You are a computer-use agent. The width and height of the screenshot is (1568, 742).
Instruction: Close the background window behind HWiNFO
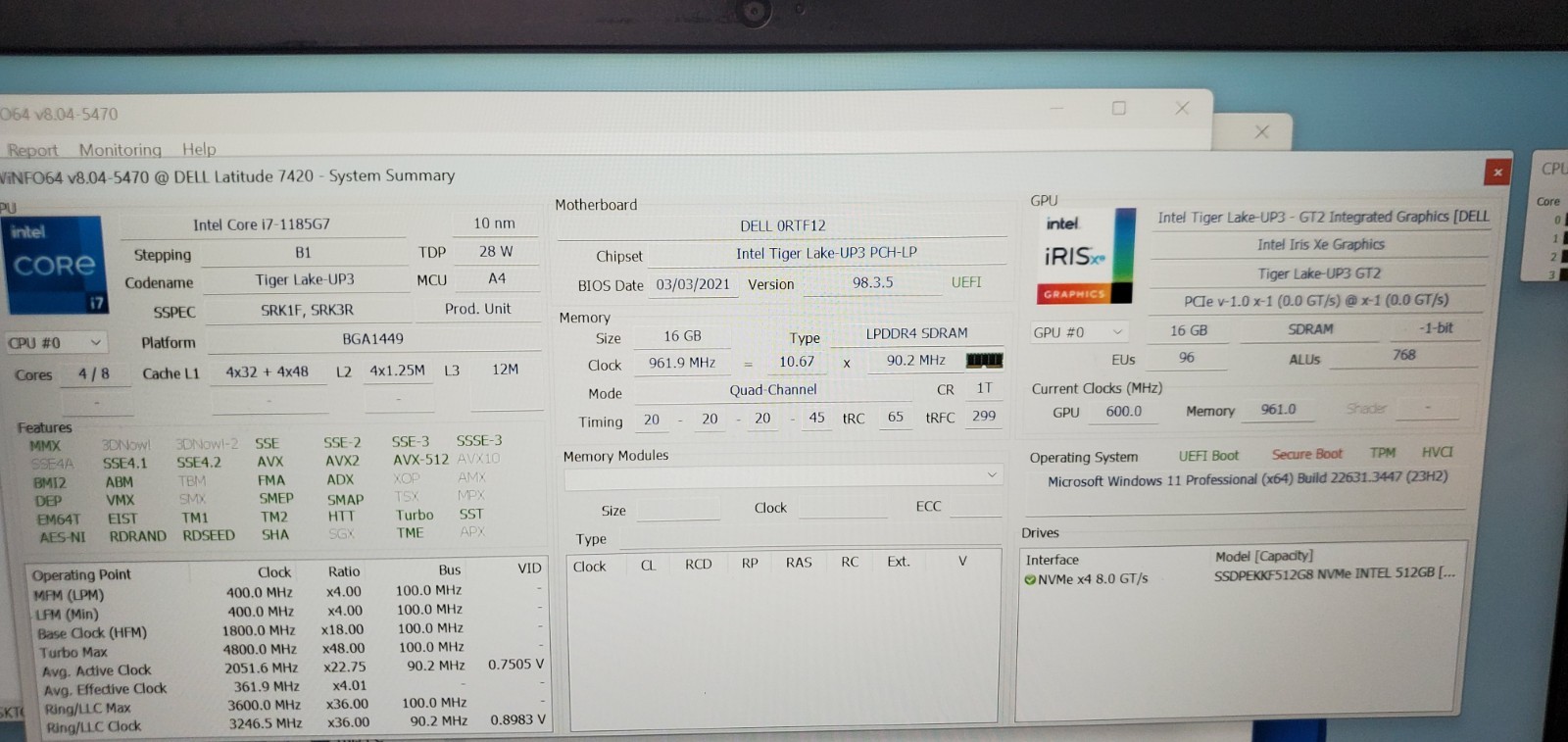(1262, 131)
